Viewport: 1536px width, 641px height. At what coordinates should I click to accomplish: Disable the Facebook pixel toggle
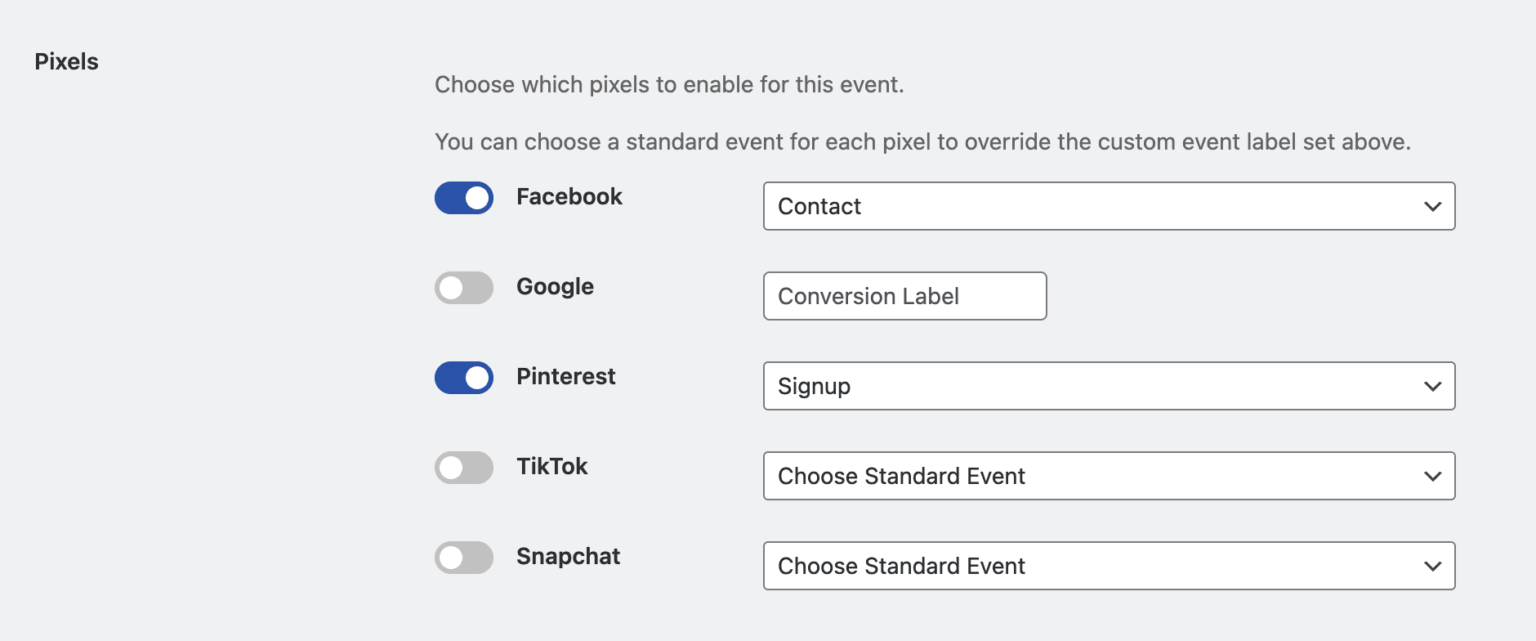[x=464, y=198]
